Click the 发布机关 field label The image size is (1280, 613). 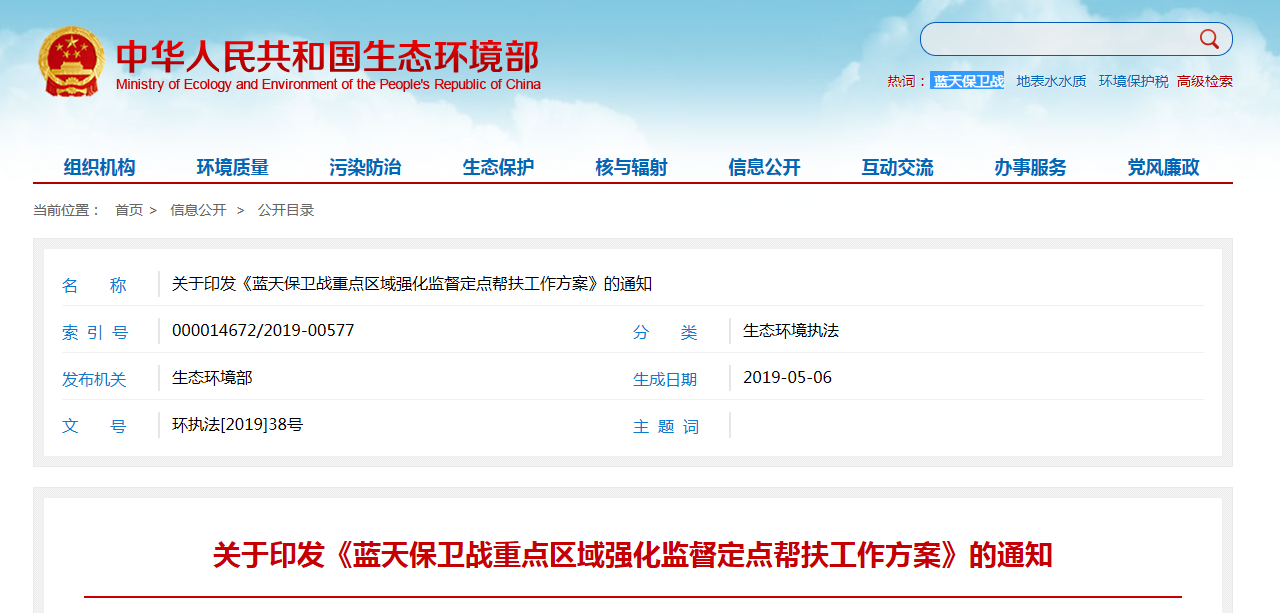95,380
